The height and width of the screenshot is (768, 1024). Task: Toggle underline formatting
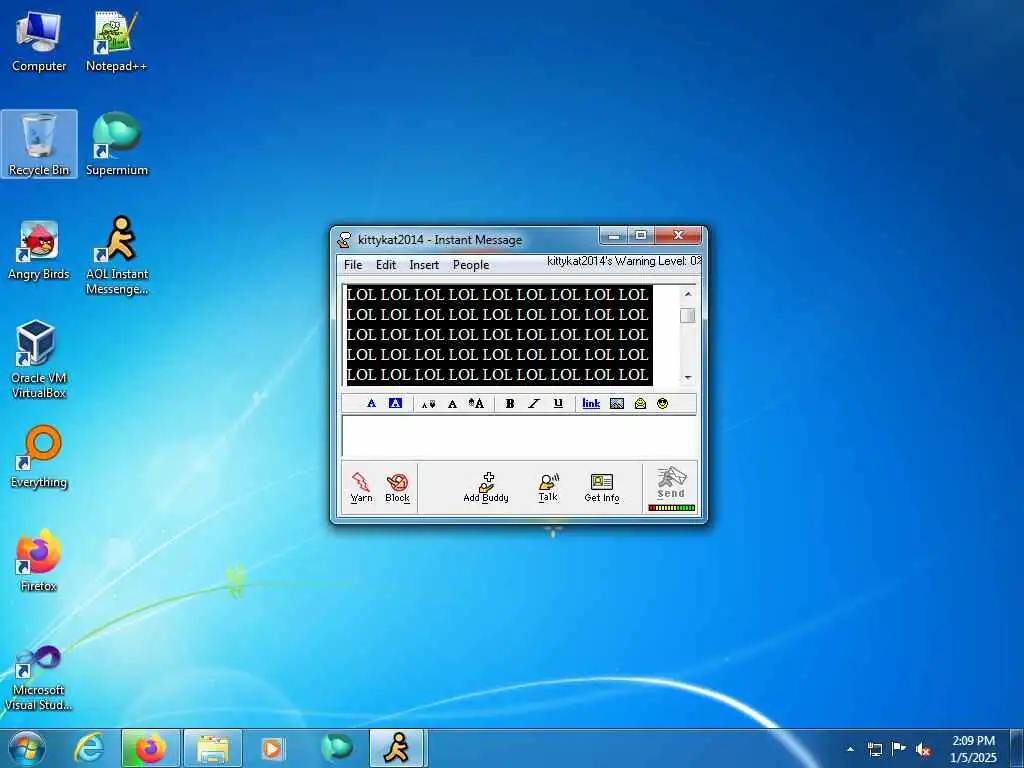pos(558,404)
